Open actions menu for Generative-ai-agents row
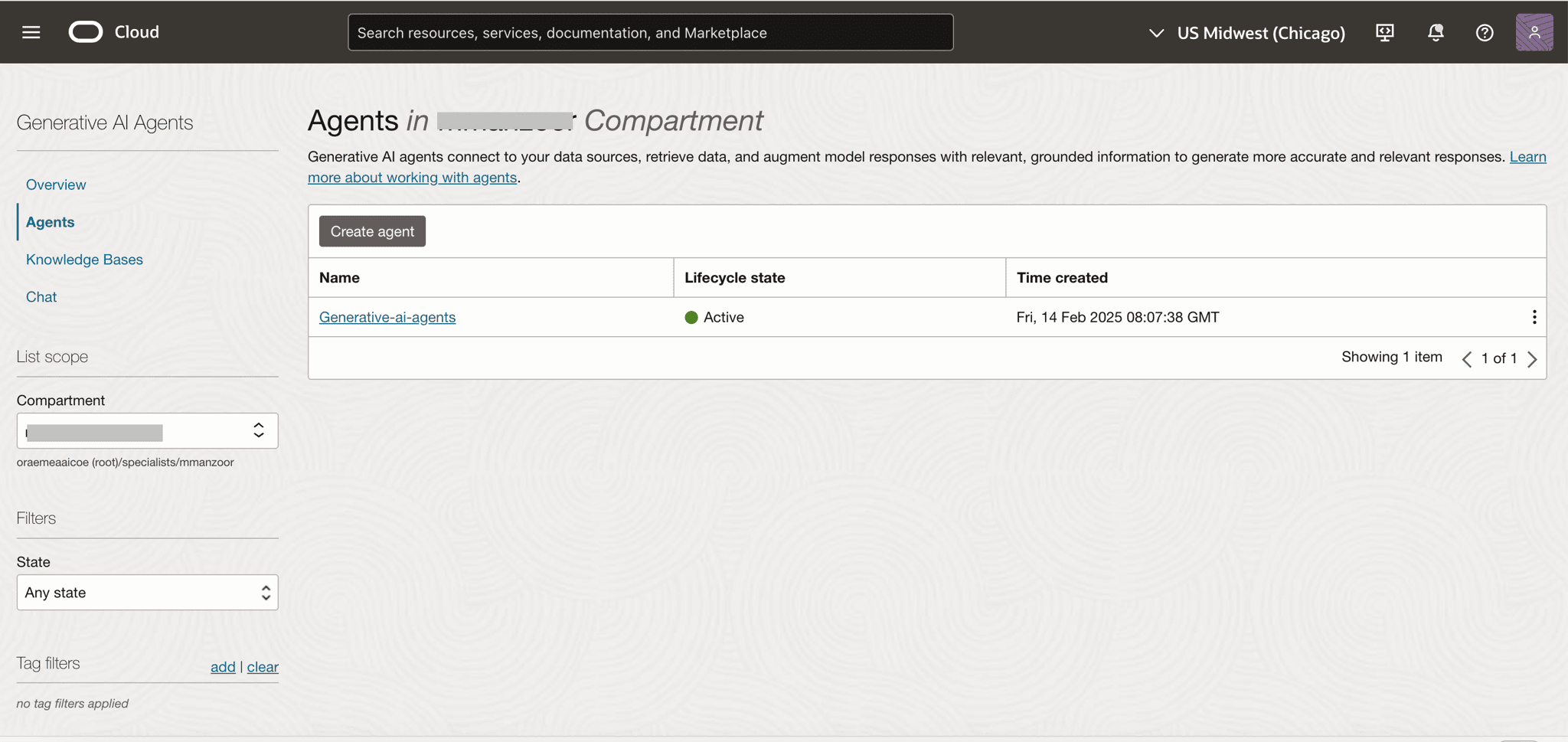Image resolution: width=1568 pixels, height=742 pixels. click(x=1534, y=317)
